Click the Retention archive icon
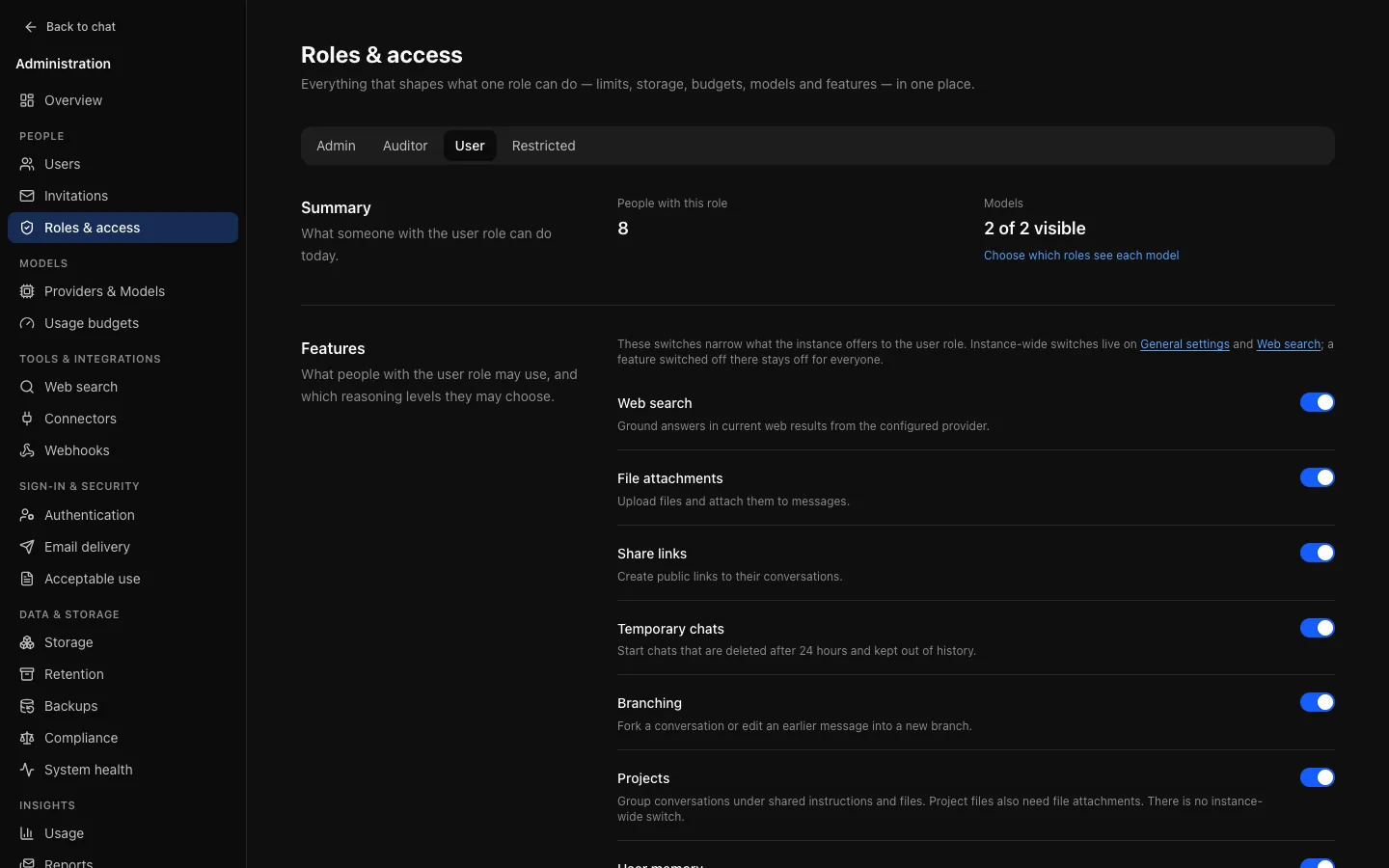Screen dimensions: 1389x868 (x=27, y=674)
